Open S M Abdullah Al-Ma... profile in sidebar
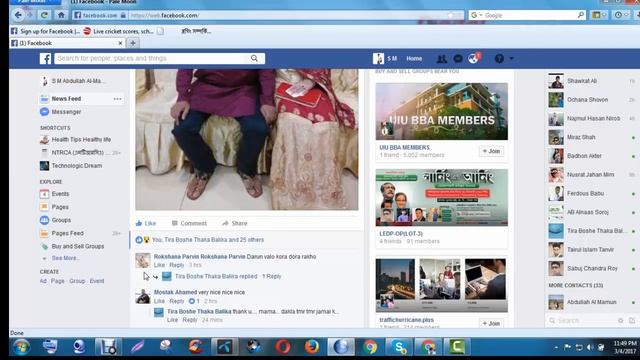Viewport: 640px width, 360px height. pyautogui.click(x=73, y=81)
